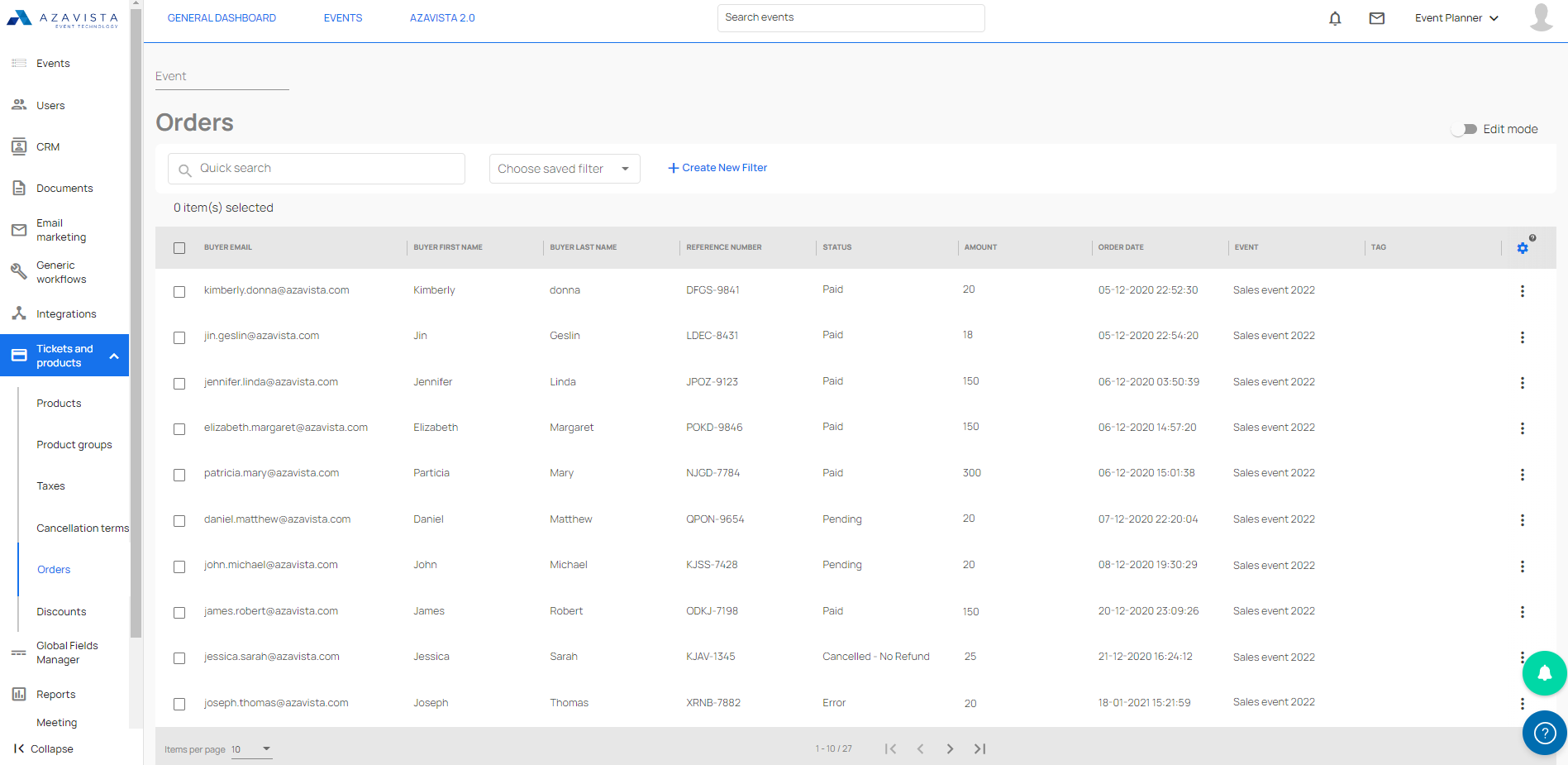Screen dimensions: 1568x765
Task: Go to next page of orders
Action: (950, 749)
